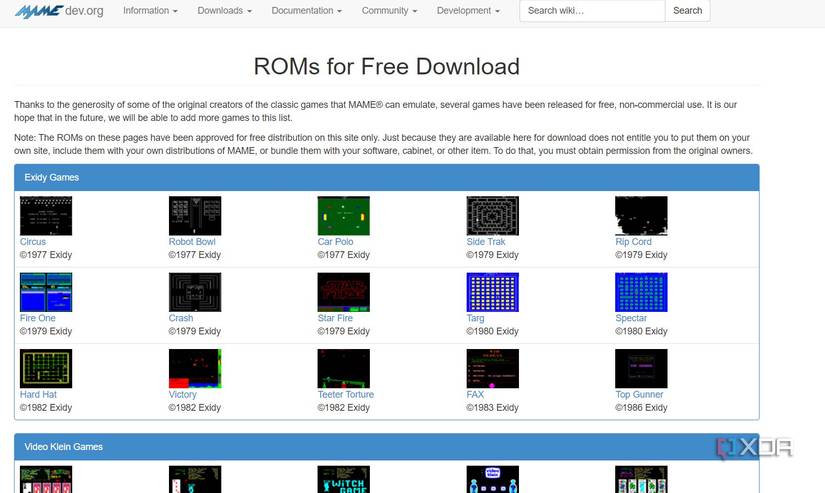Open the Fire One game thumbnail
Image resolution: width=825 pixels, height=493 pixels.
[46, 292]
